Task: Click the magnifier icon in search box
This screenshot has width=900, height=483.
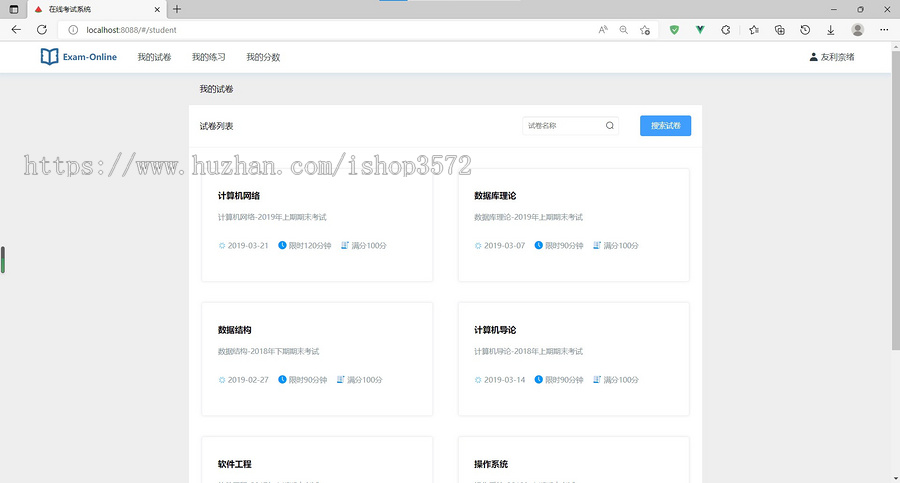Action: point(610,126)
